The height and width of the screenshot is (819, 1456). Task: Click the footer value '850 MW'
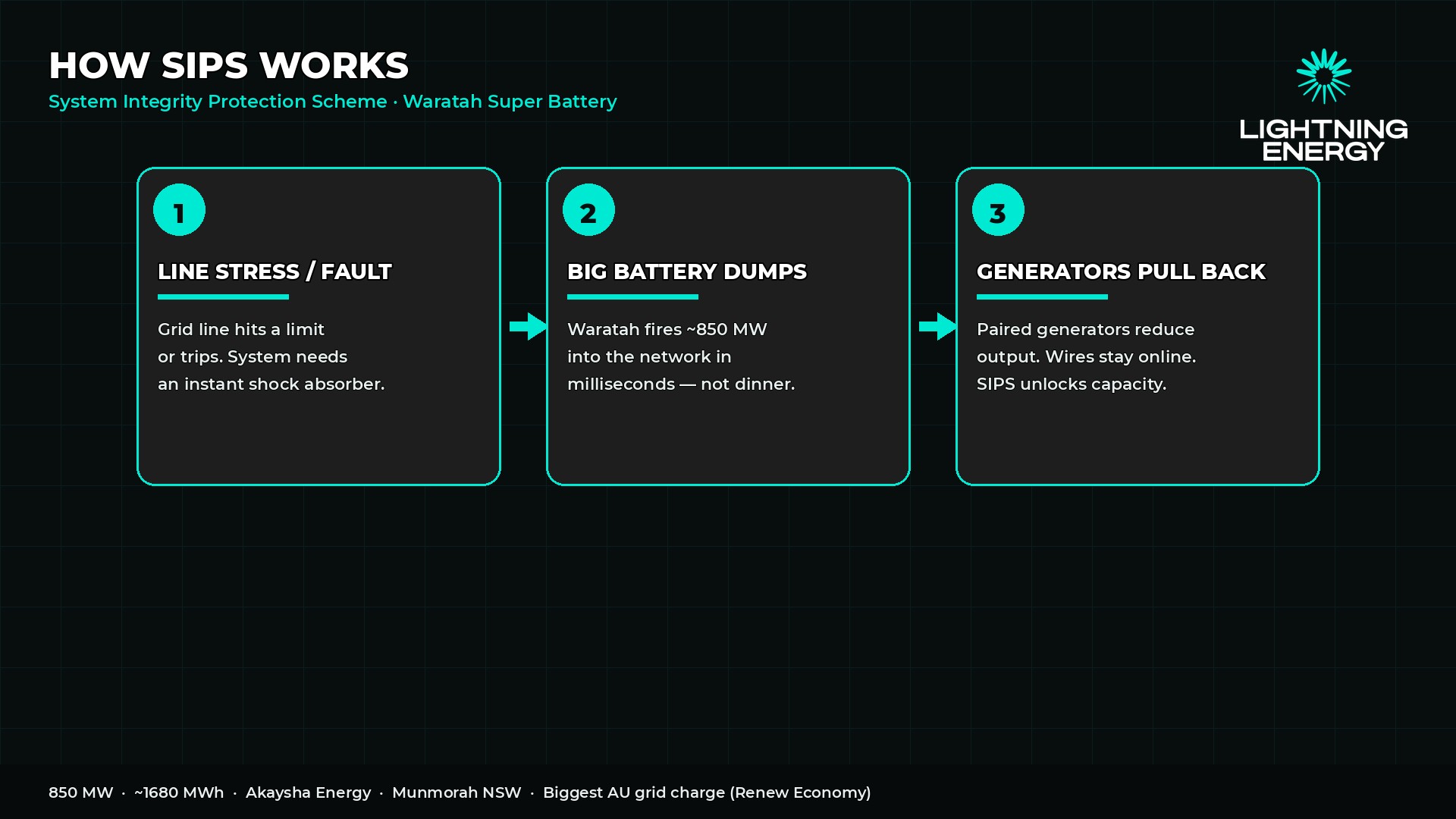coord(81,792)
